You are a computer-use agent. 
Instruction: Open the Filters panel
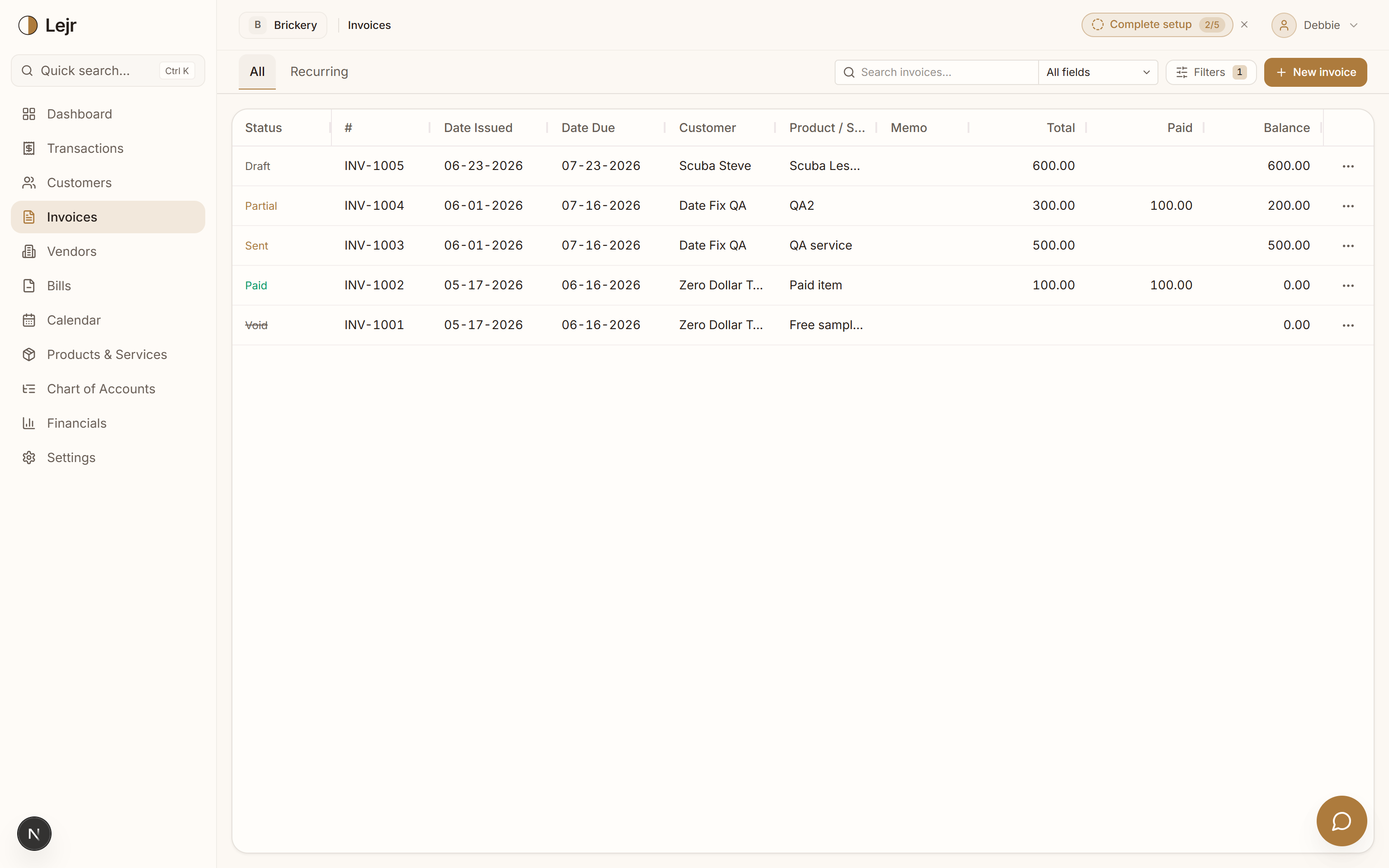(1210, 72)
